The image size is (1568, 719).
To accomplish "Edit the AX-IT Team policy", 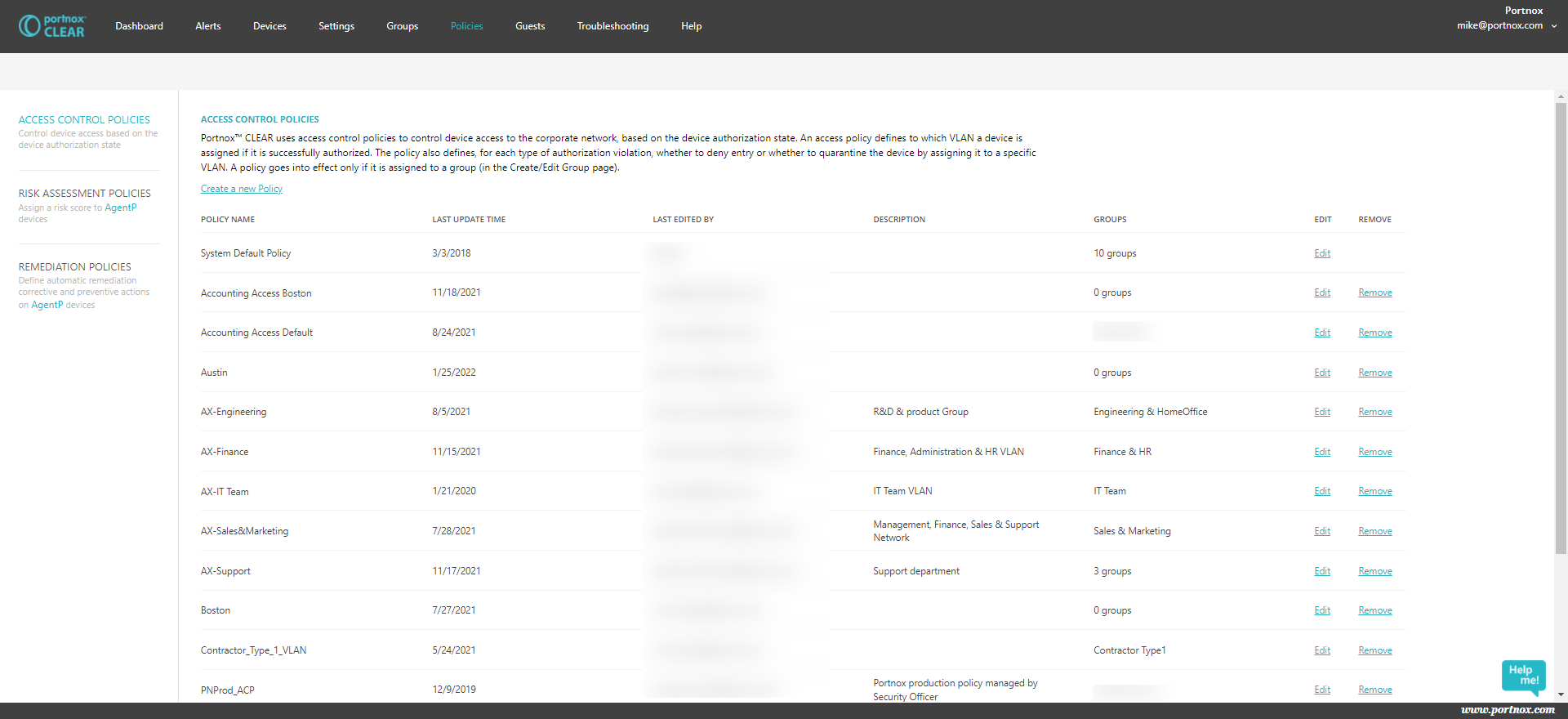I will coord(1322,491).
